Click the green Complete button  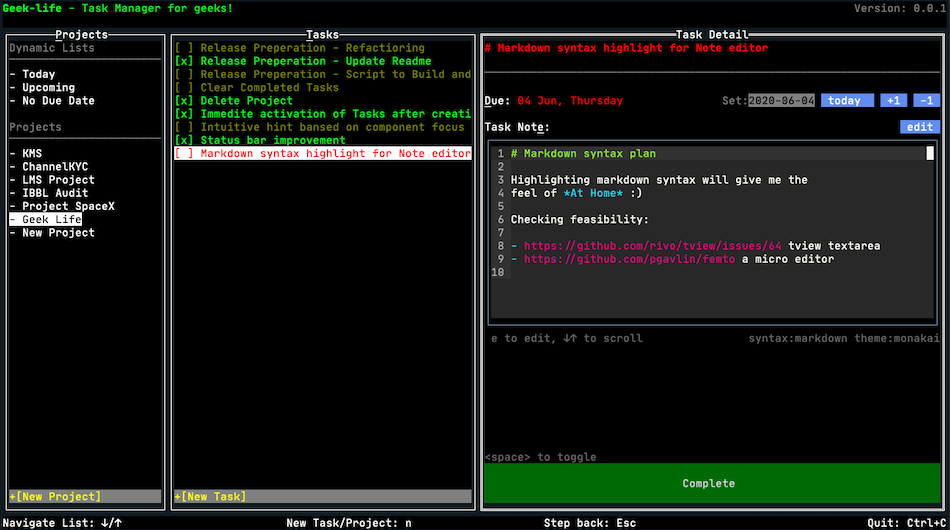click(x=708, y=483)
